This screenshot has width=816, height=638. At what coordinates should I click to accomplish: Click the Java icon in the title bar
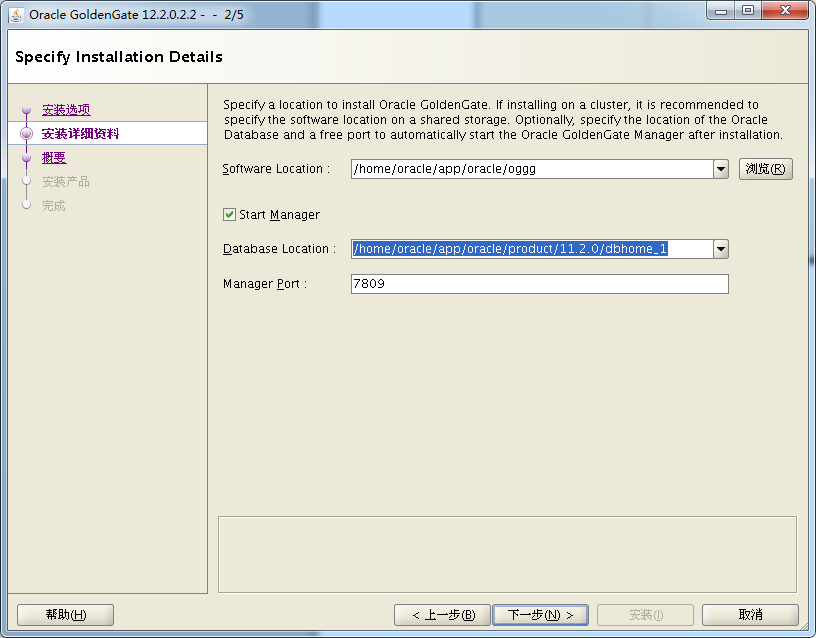click(16, 15)
